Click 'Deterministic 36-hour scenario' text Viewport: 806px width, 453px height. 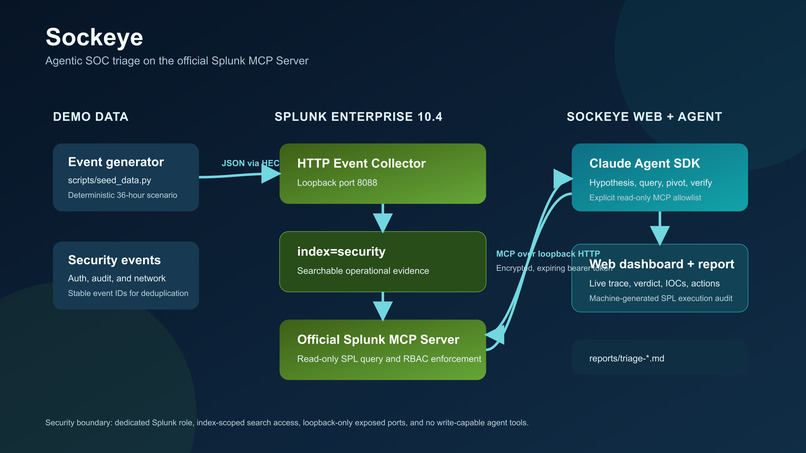click(122, 195)
